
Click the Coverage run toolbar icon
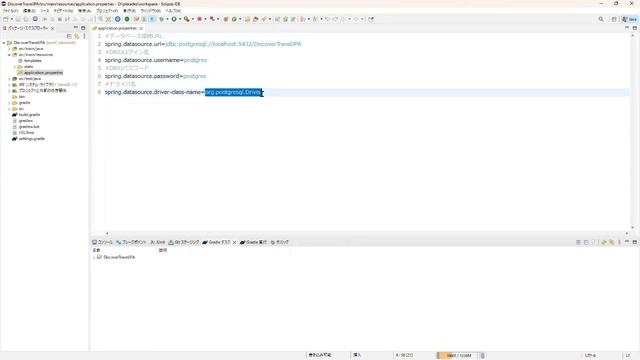pyautogui.click(x=187, y=19)
